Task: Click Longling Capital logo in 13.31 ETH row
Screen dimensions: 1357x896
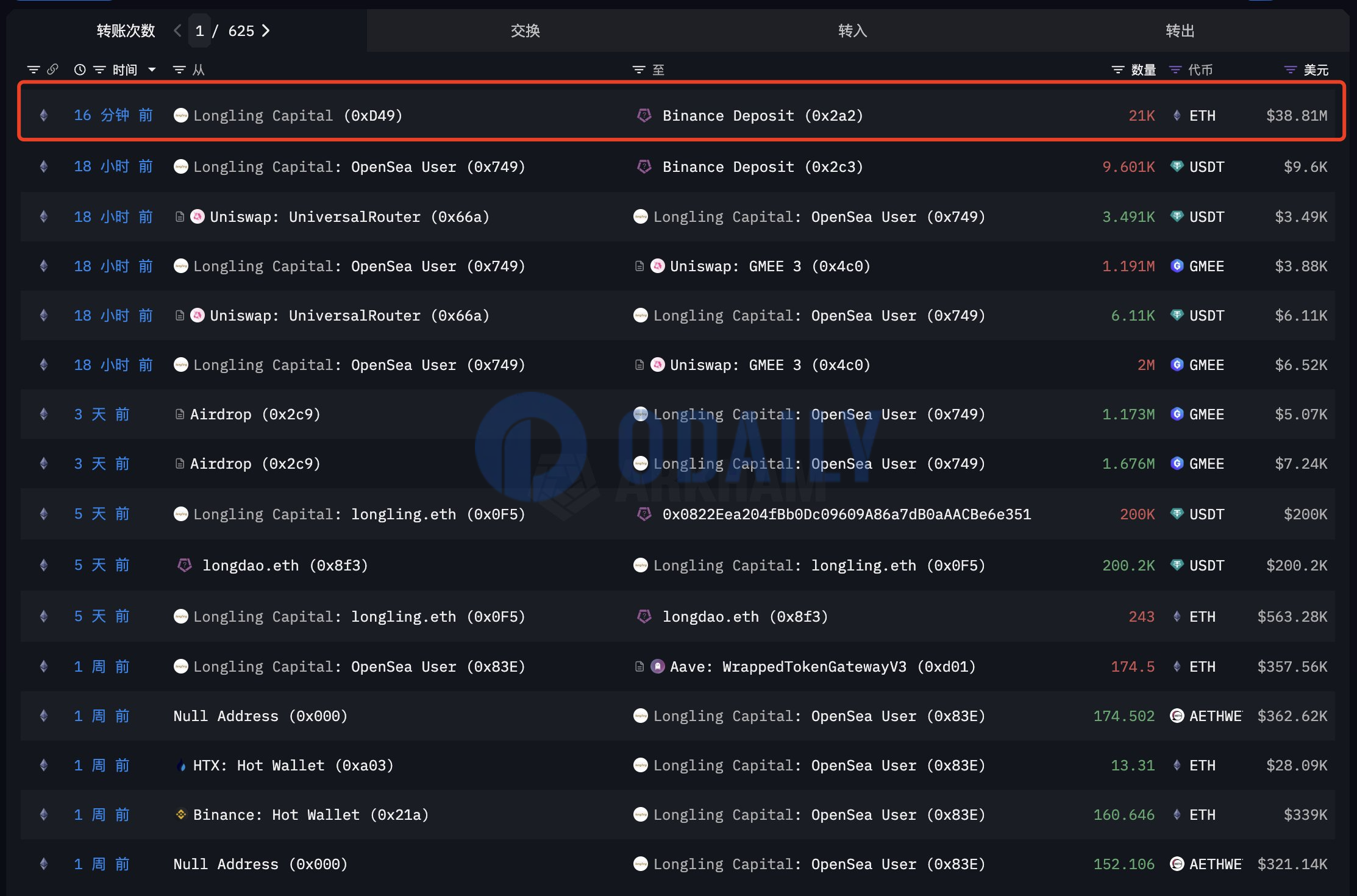Action: click(641, 765)
